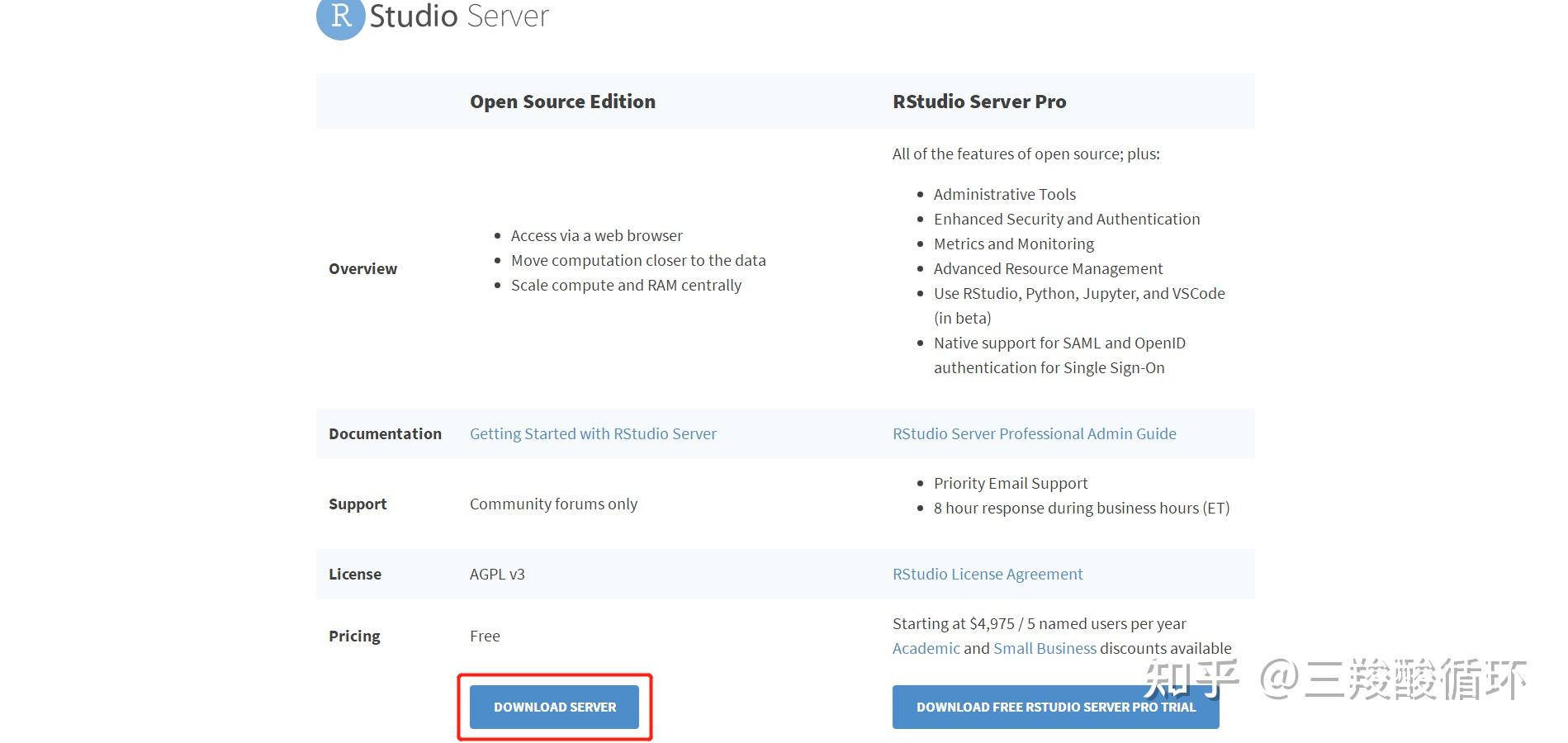Open the Academic discounts link
1568x743 pixels.
(x=926, y=648)
